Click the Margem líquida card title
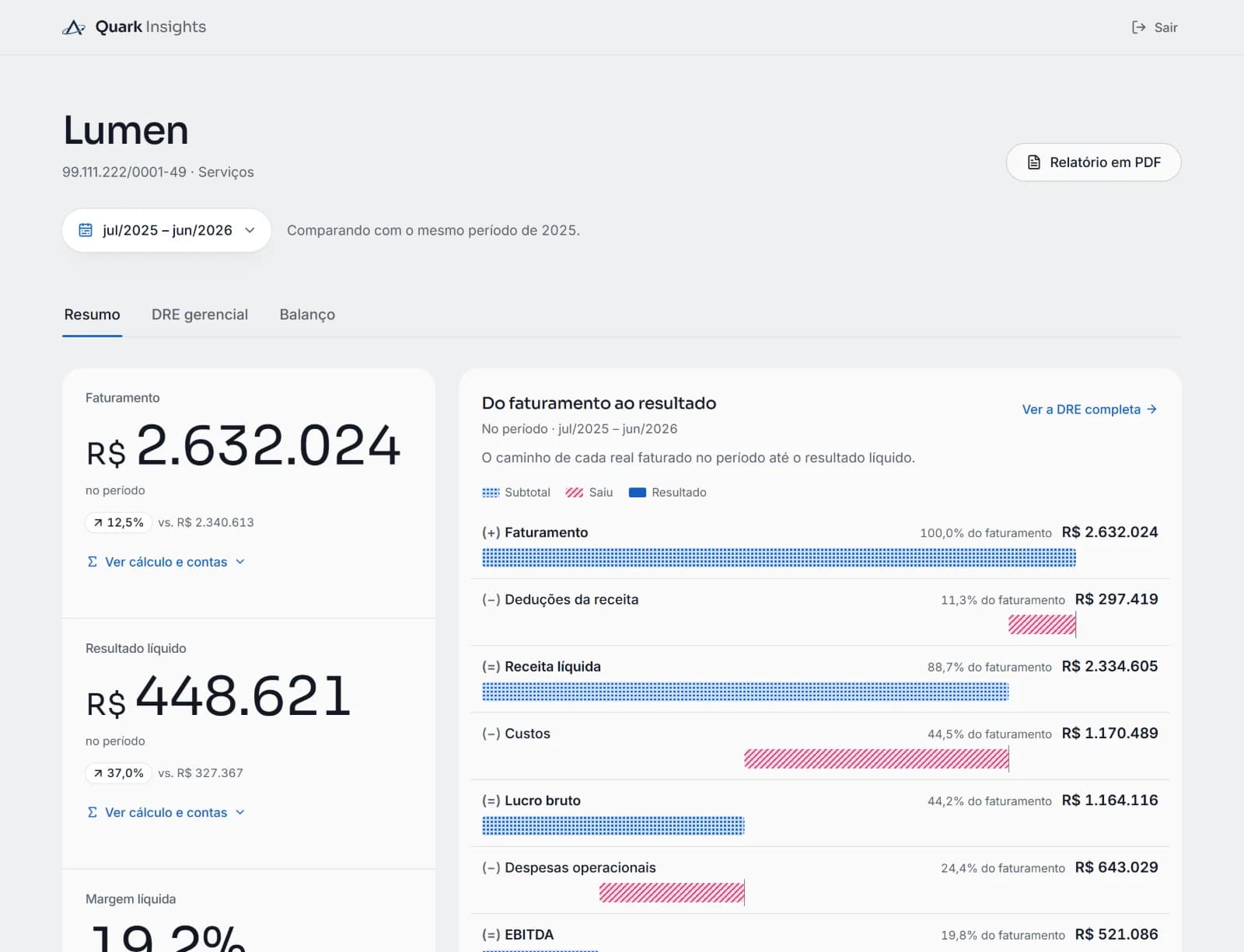The height and width of the screenshot is (952, 1244). pyautogui.click(x=131, y=898)
